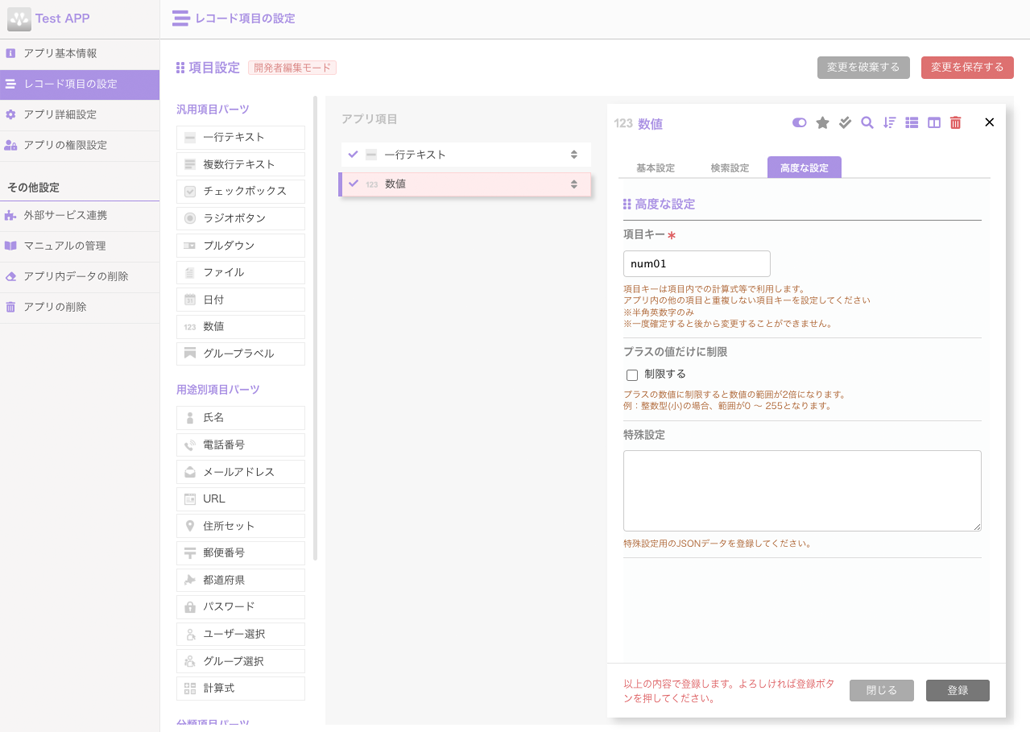This screenshot has height=732, width=1030.
Task: Select 数値 part in 汎用項目パーツ
Action: tap(240, 327)
